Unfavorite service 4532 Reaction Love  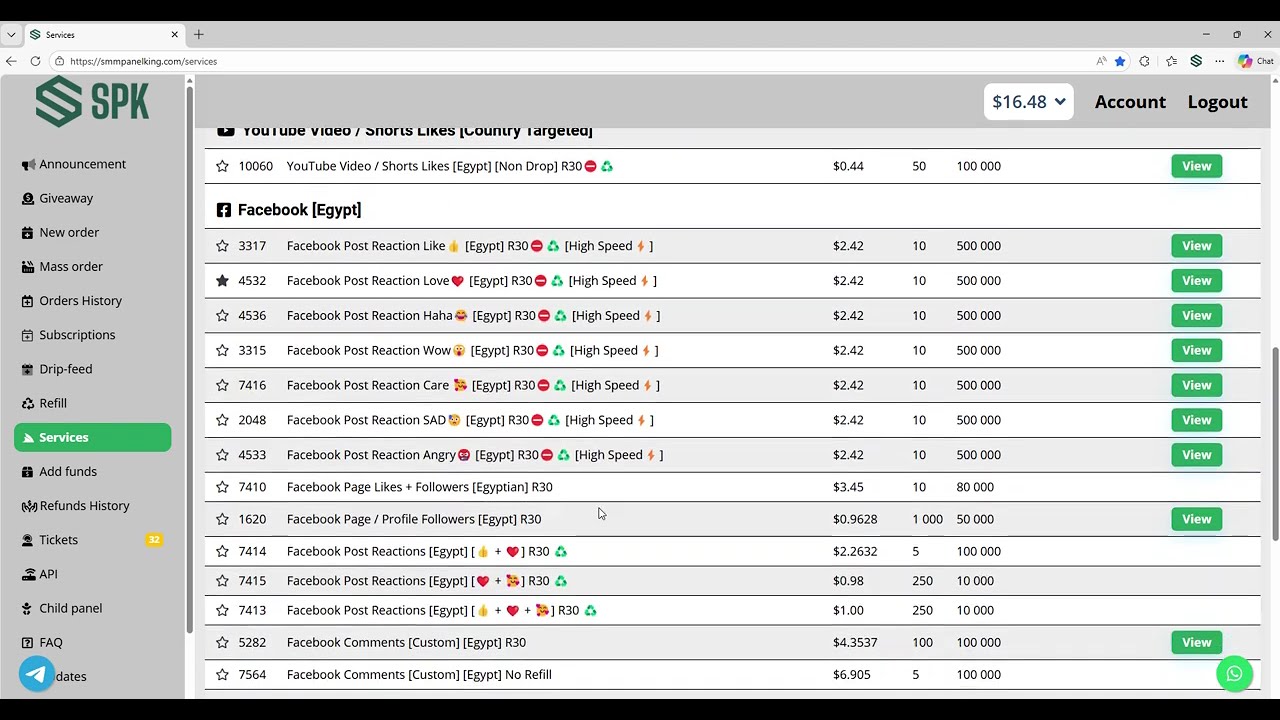point(222,281)
